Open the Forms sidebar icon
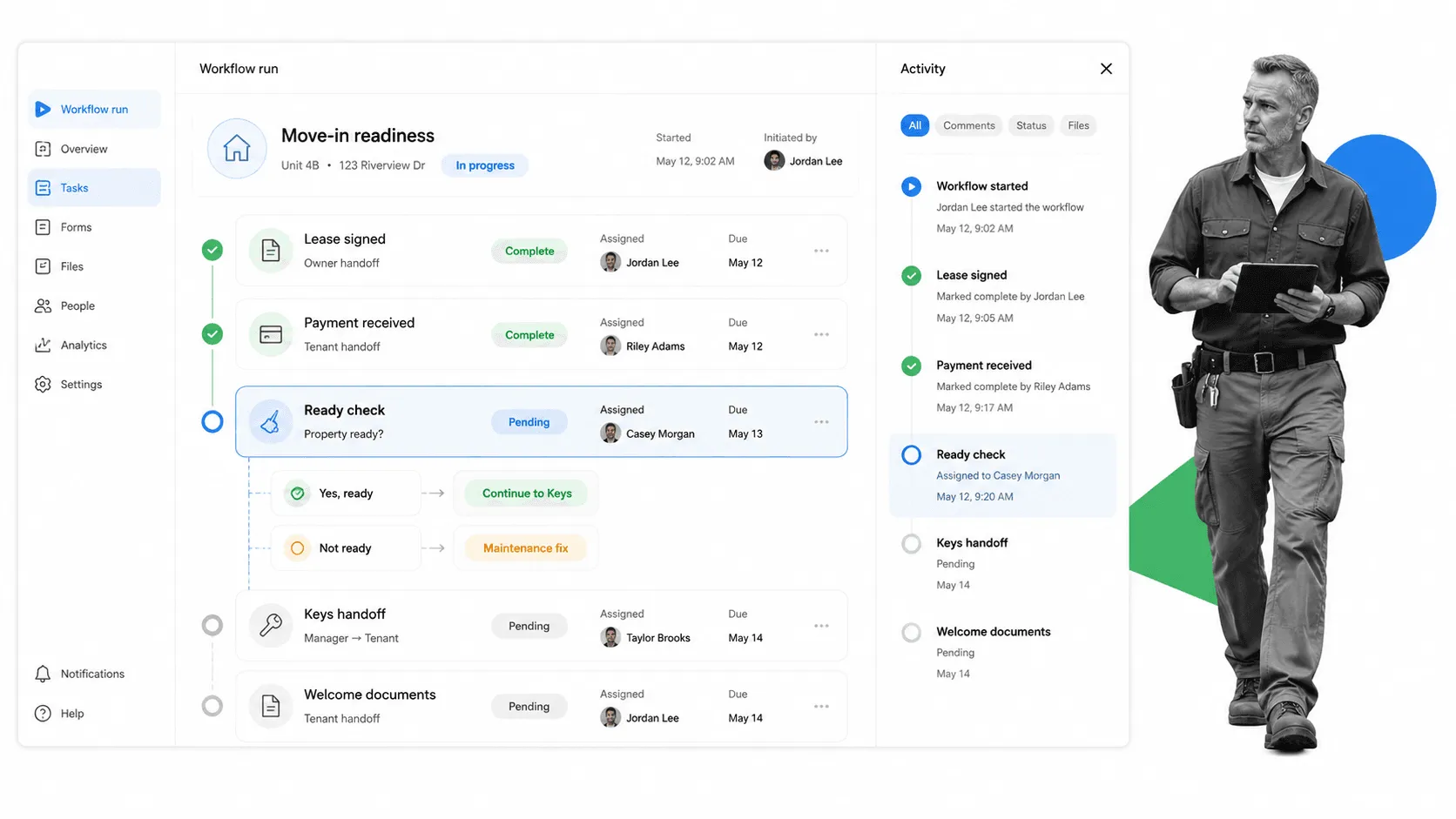 (x=43, y=227)
